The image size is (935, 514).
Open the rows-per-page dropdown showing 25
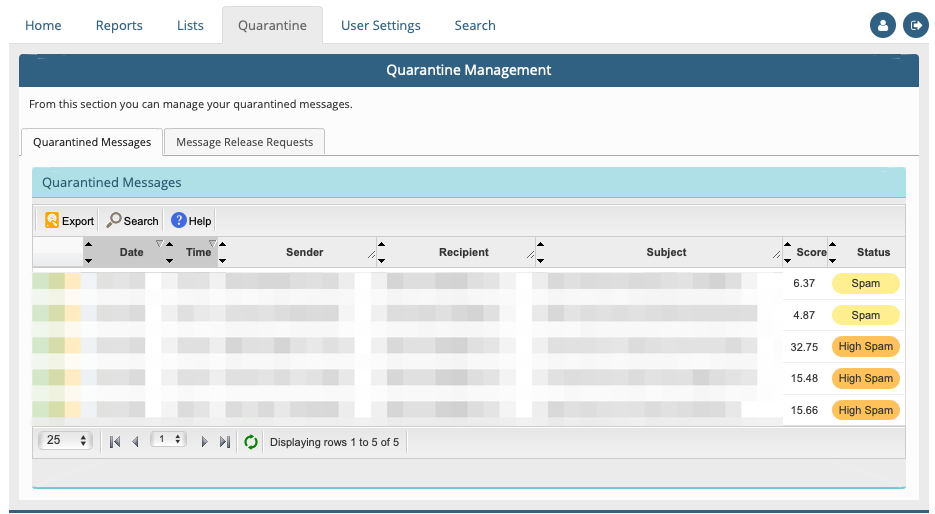[66, 441]
